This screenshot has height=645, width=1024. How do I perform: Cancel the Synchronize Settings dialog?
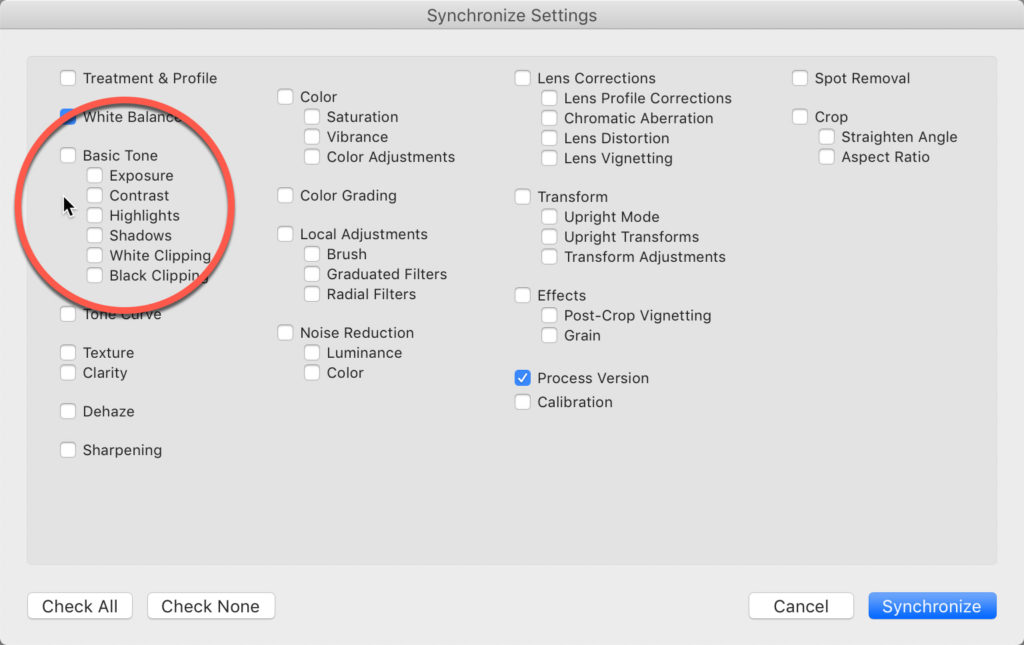[801, 606]
